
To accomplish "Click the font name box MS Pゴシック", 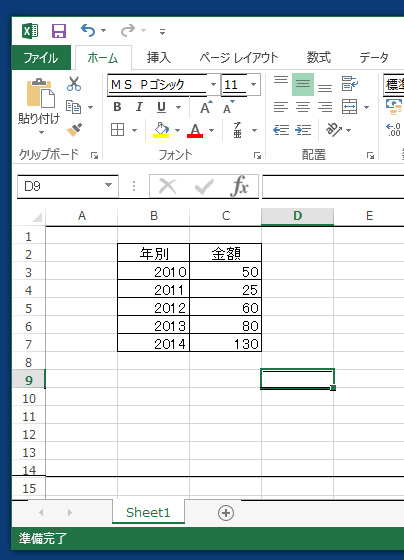I will (157, 85).
